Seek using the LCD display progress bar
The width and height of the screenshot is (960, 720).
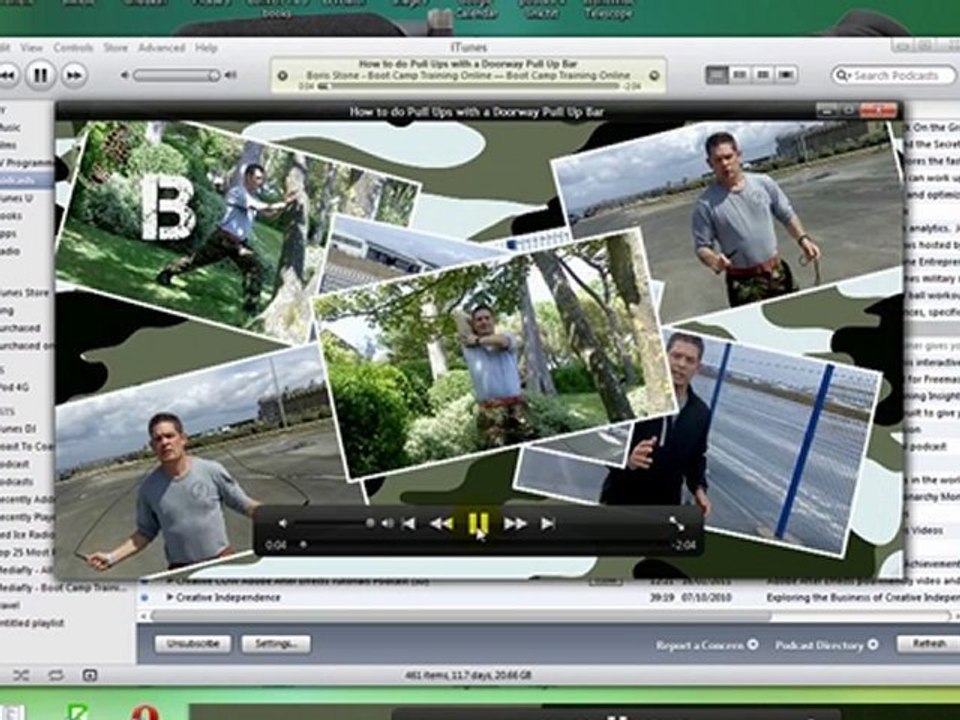(x=469, y=87)
